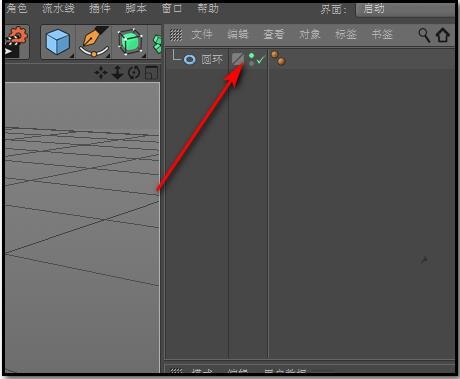This screenshot has width=460, height=379.
Task: Click the viewport toggle view layout icon
Action: (151, 73)
